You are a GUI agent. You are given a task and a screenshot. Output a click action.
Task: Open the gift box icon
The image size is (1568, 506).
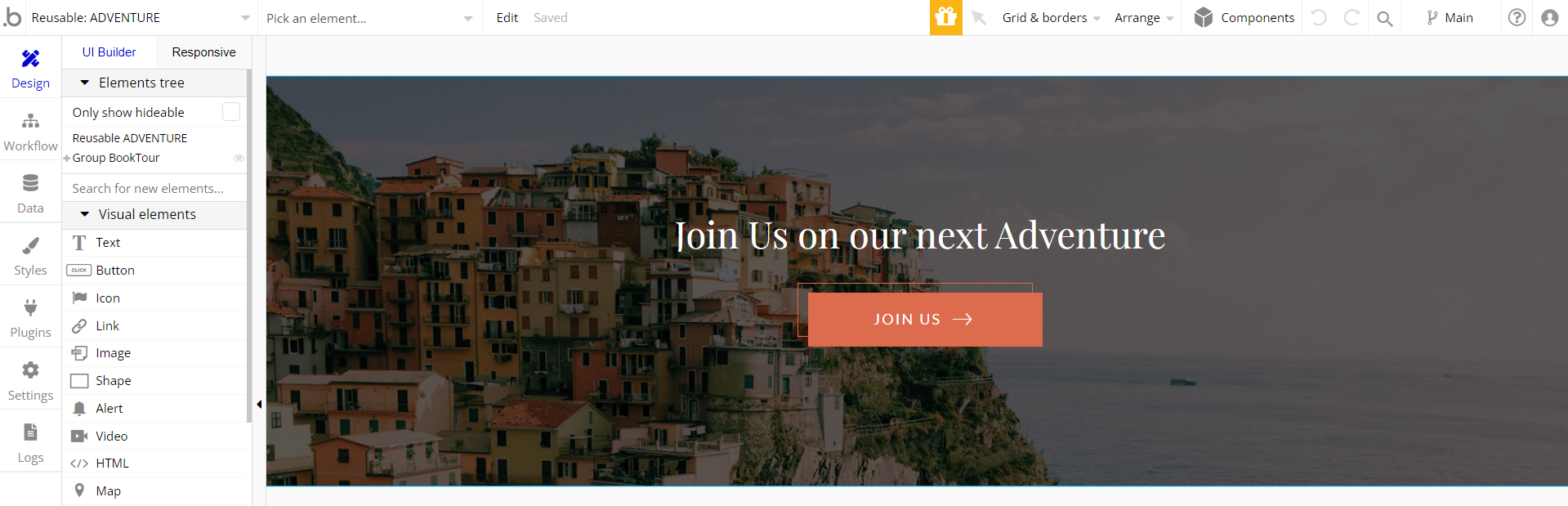click(x=945, y=17)
